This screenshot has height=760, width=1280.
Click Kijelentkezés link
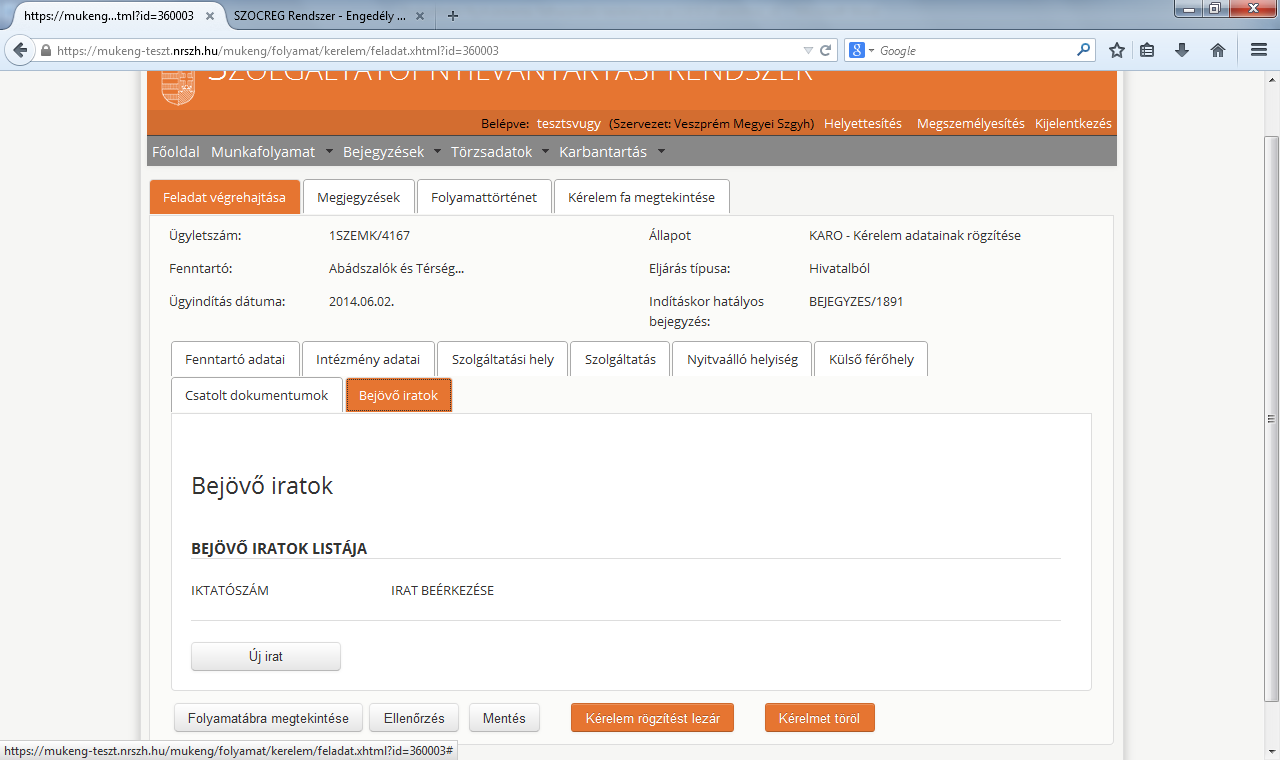[x=1073, y=123]
